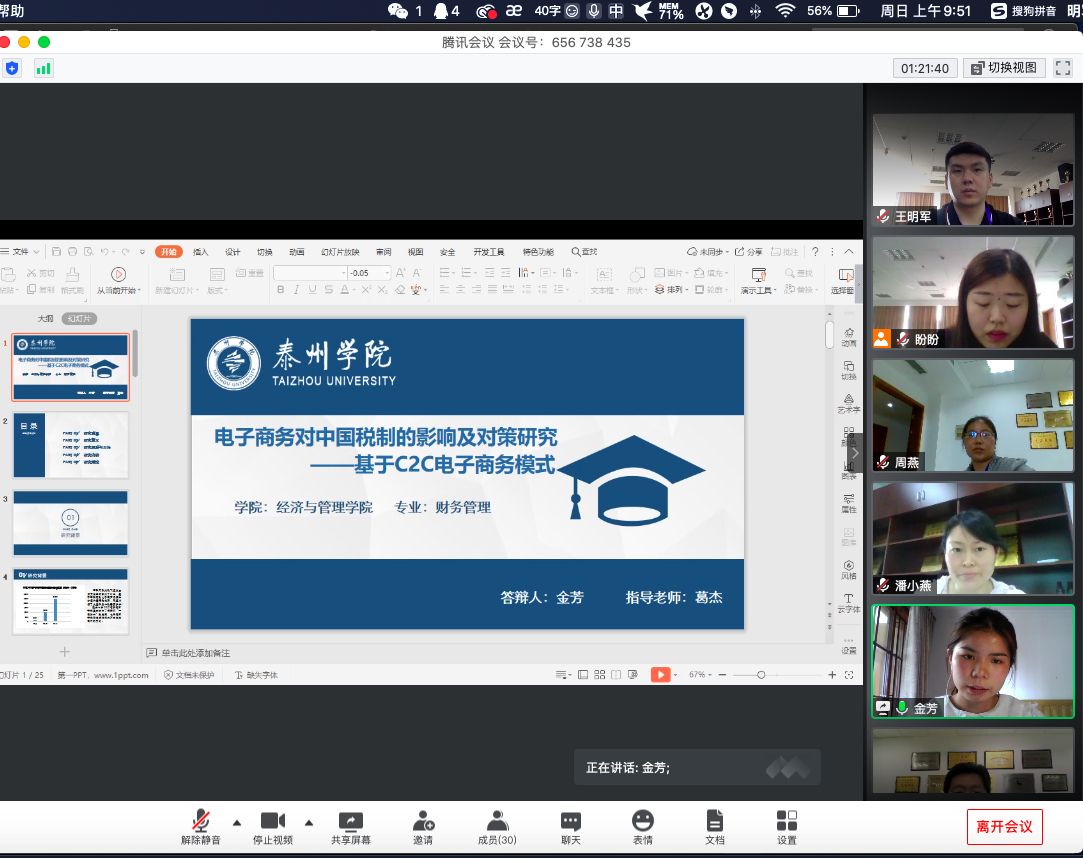Select slide 2 thumbnail in panel
Screen dimensions: 1083x858
pos(71,445)
